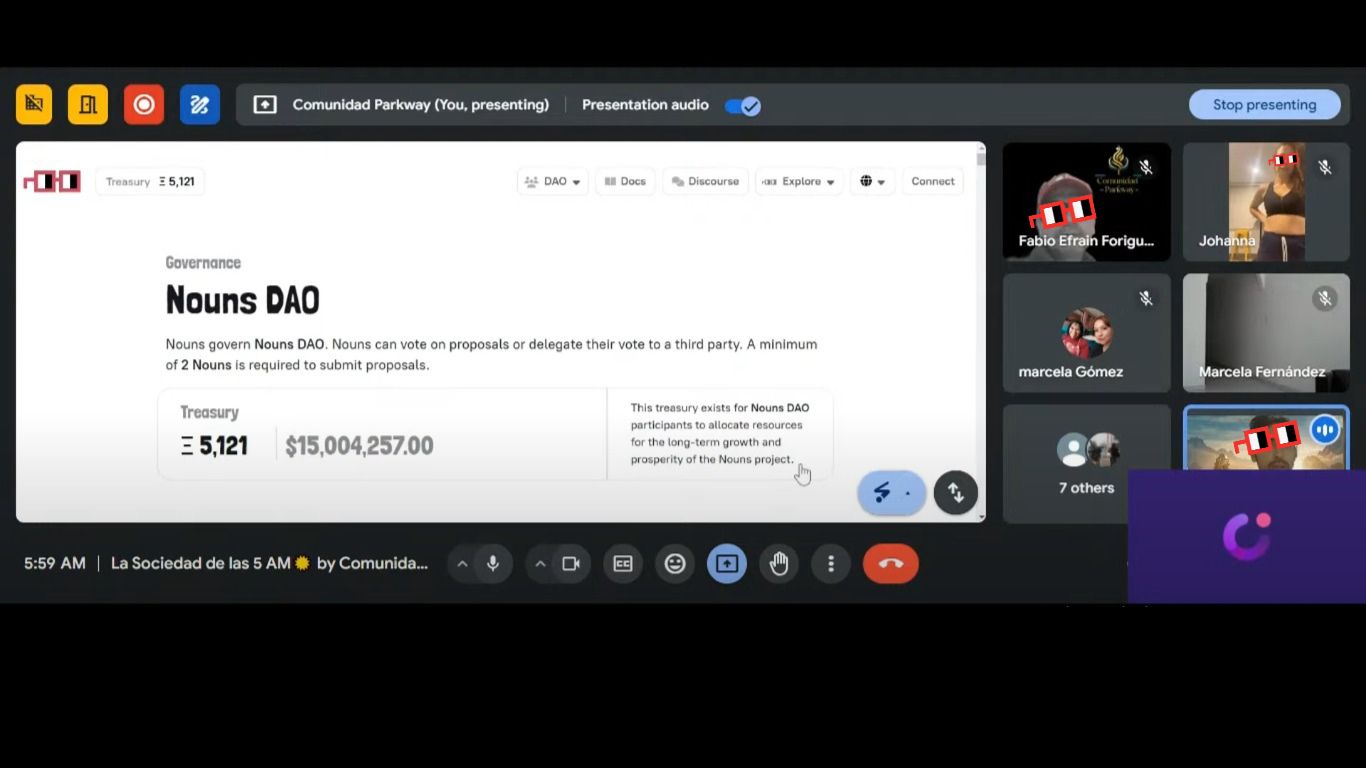
Task: Select marcela Gómez participant tile
Action: pyautogui.click(x=1087, y=333)
